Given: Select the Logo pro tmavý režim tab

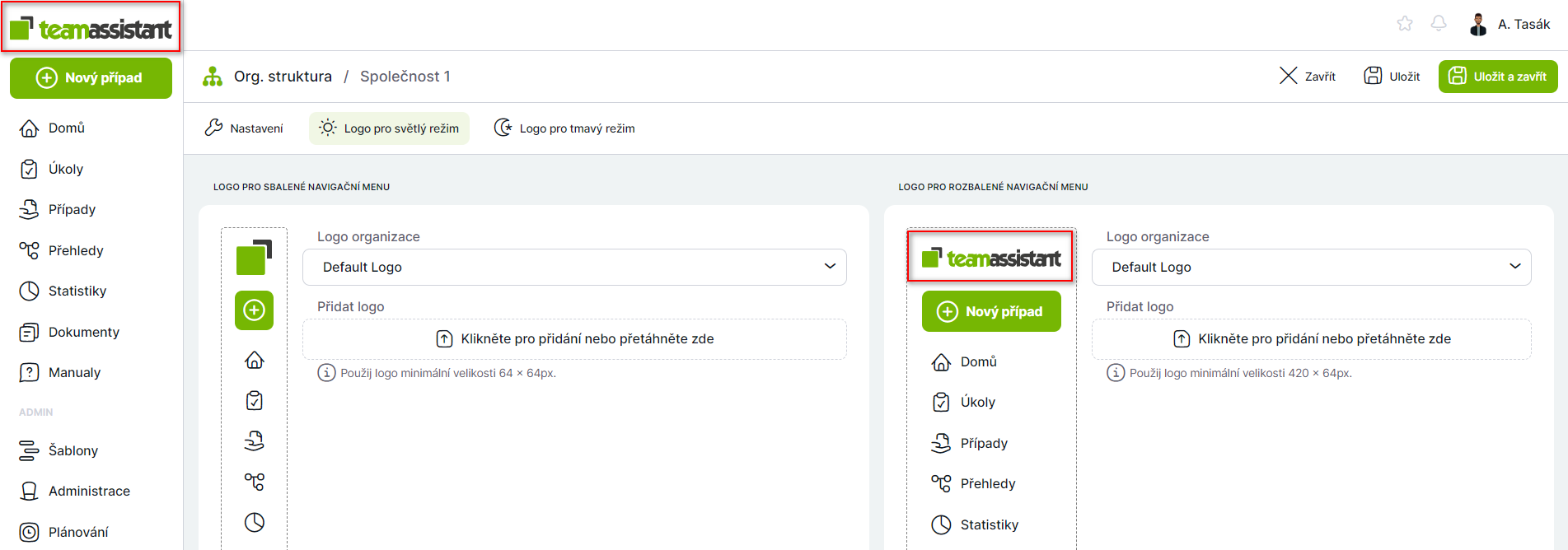Looking at the screenshot, I should (564, 128).
